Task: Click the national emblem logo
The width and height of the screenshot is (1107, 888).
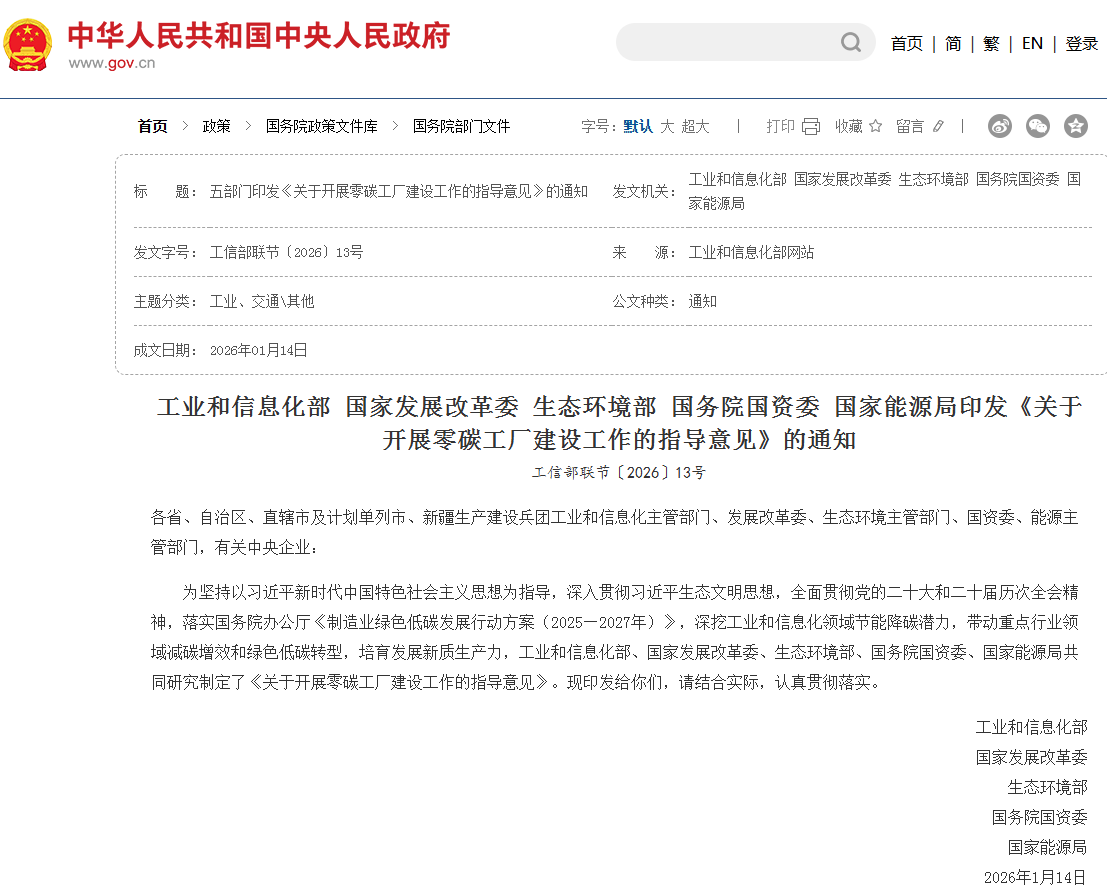Action: coord(27,42)
